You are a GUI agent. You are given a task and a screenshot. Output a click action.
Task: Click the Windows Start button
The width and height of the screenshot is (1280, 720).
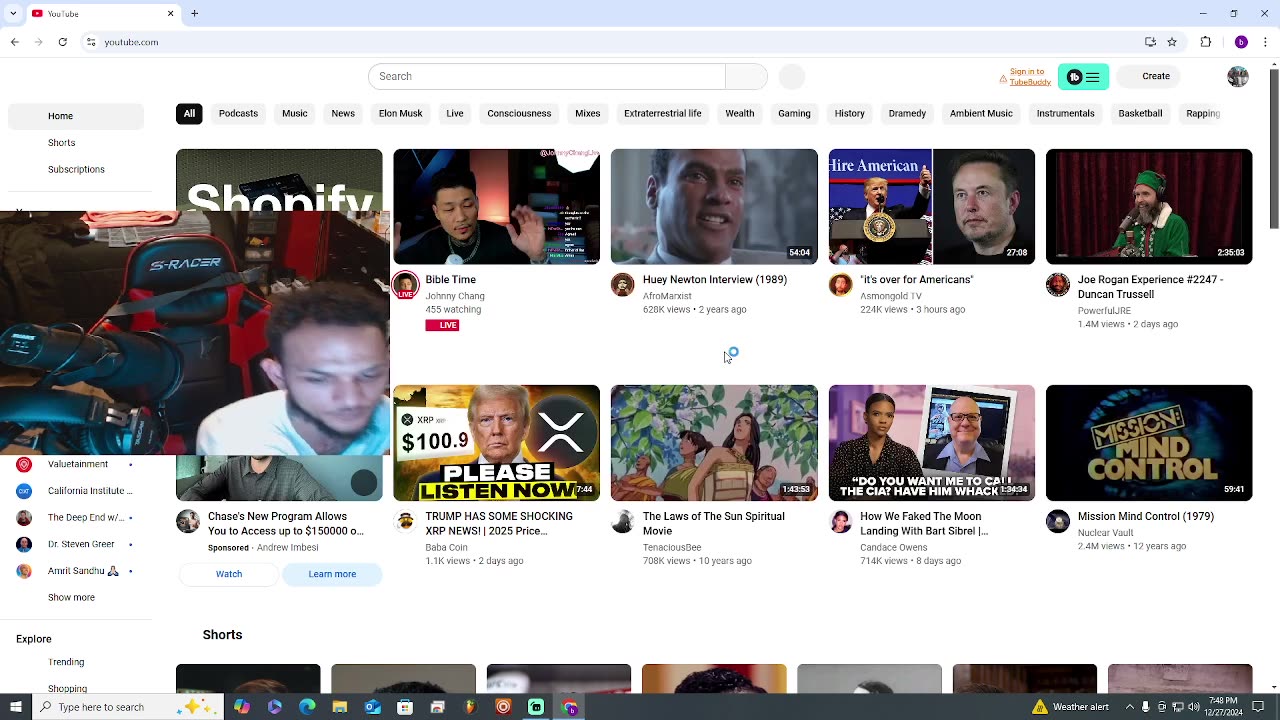[x=15, y=707]
